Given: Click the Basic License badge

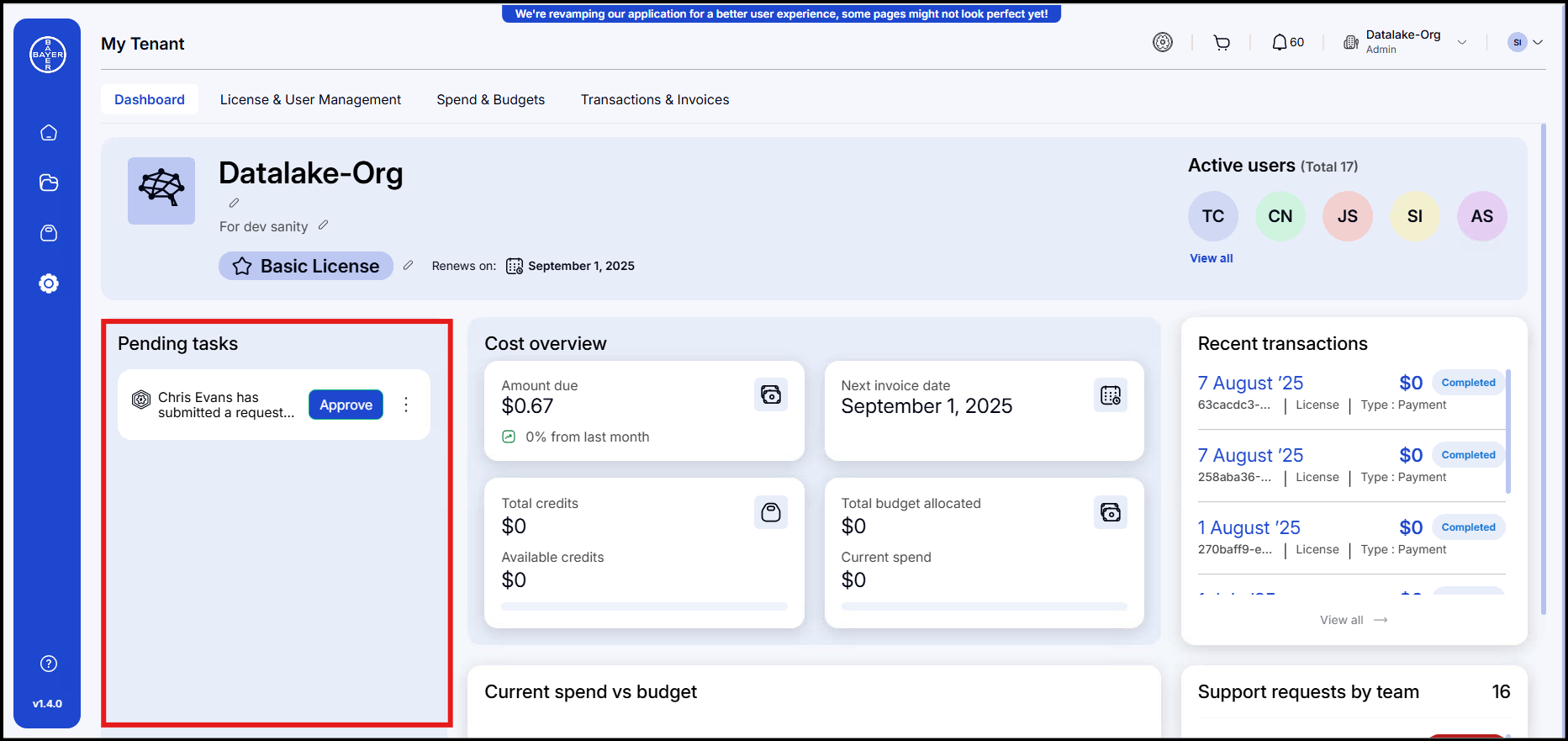Looking at the screenshot, I should [306, 266].
